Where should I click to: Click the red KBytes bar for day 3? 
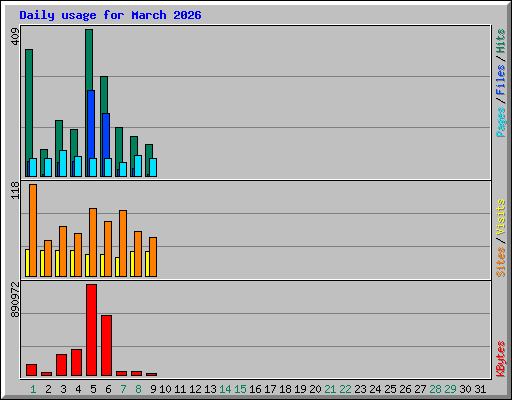point(61,365)
